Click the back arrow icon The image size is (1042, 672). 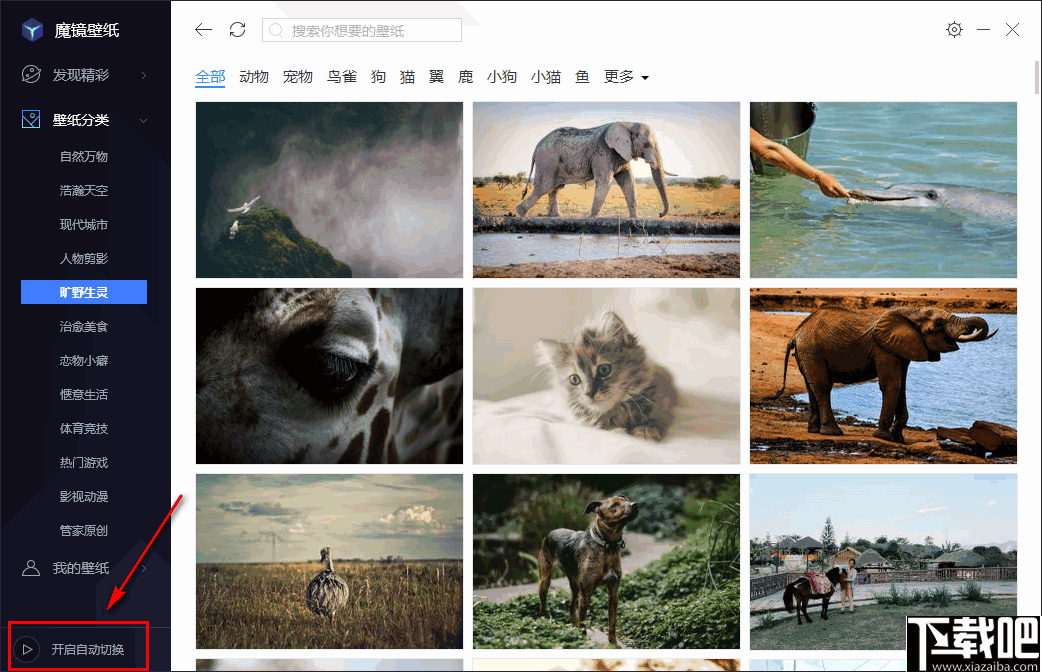click(204, 30)
